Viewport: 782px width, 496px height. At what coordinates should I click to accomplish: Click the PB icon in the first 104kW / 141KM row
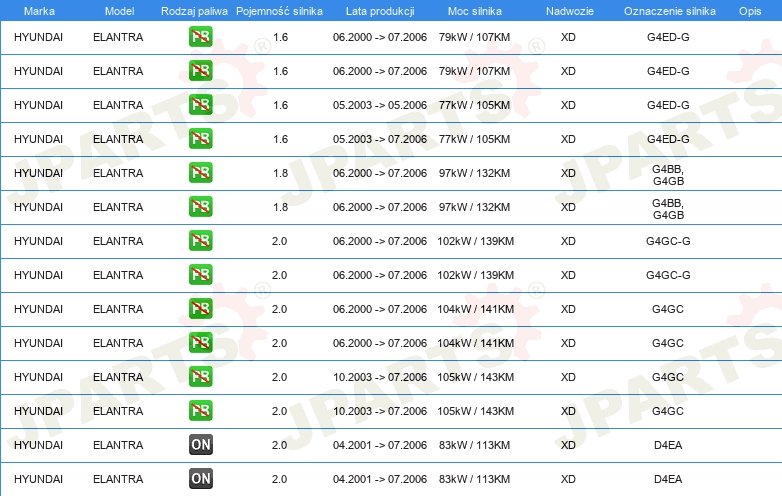200,309
